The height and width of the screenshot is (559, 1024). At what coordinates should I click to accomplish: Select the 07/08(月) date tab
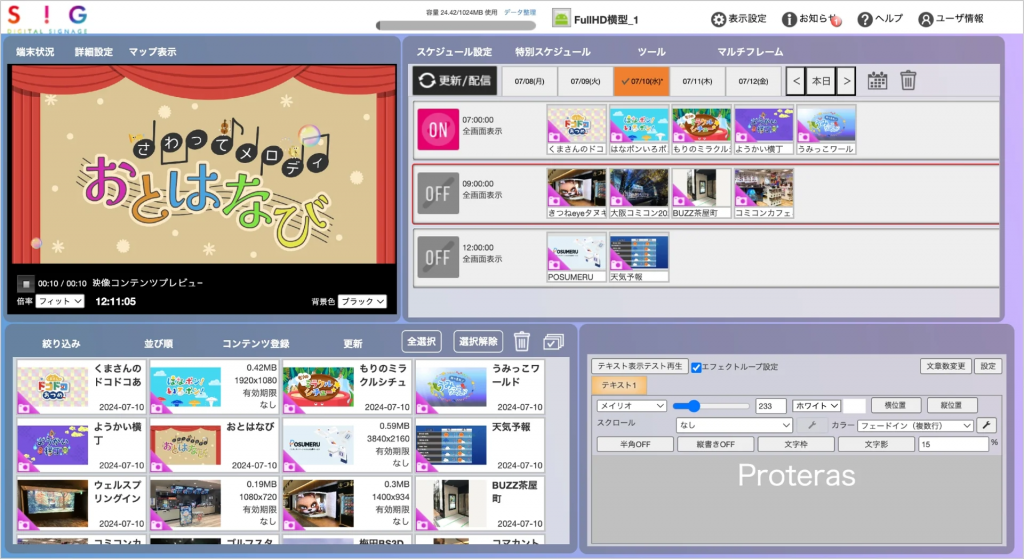pos(530,81)
